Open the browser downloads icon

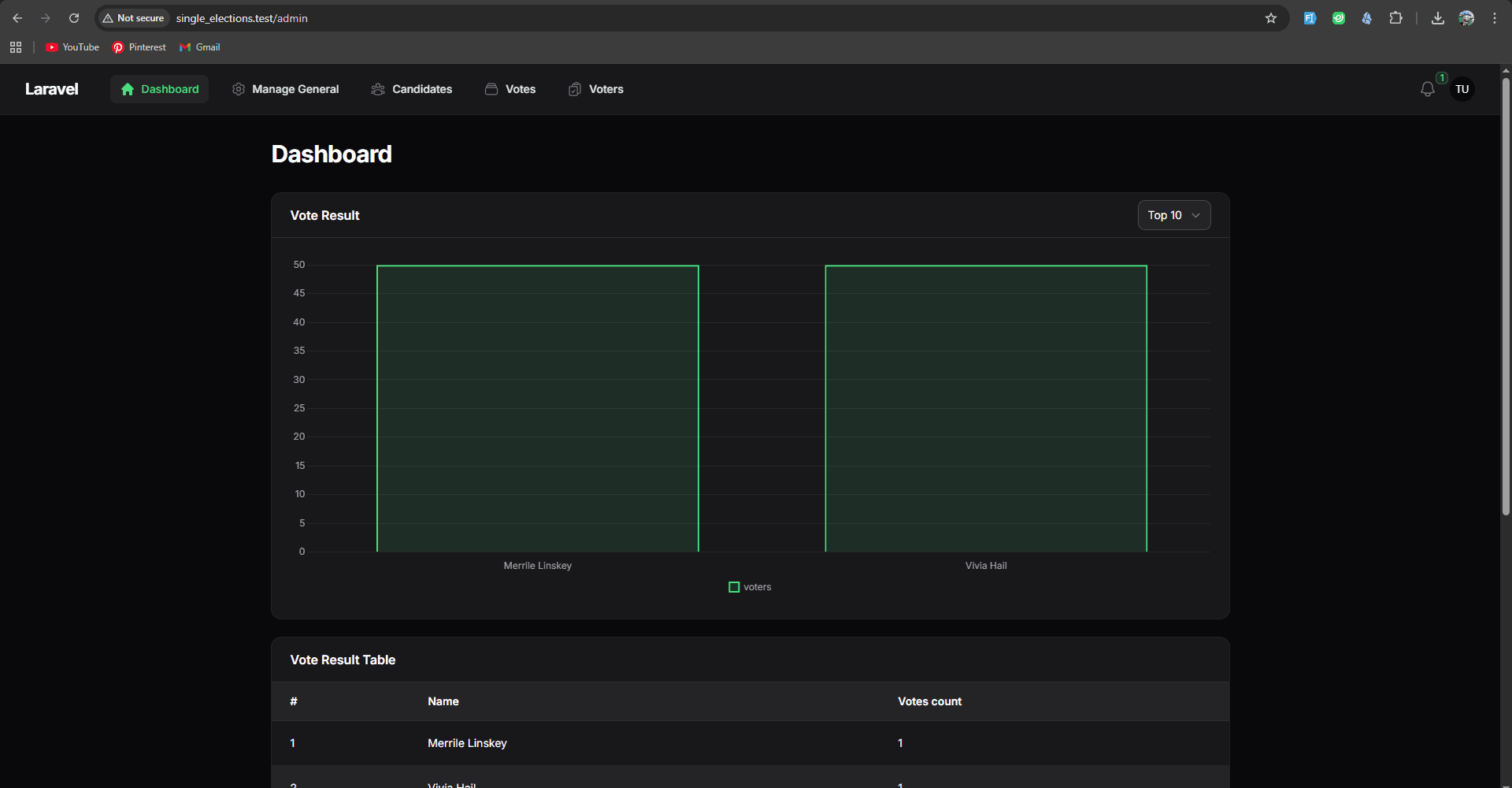(x=1437, y=18)
